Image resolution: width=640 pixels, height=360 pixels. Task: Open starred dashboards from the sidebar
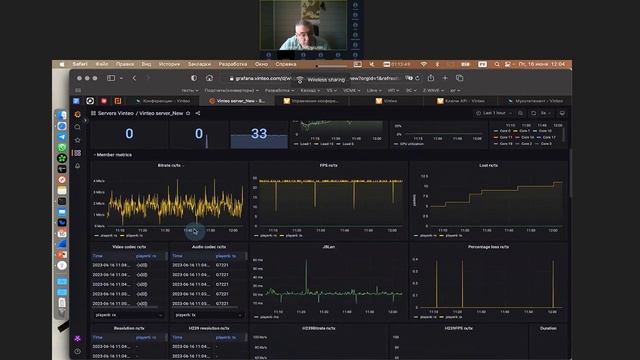[78, 140]
